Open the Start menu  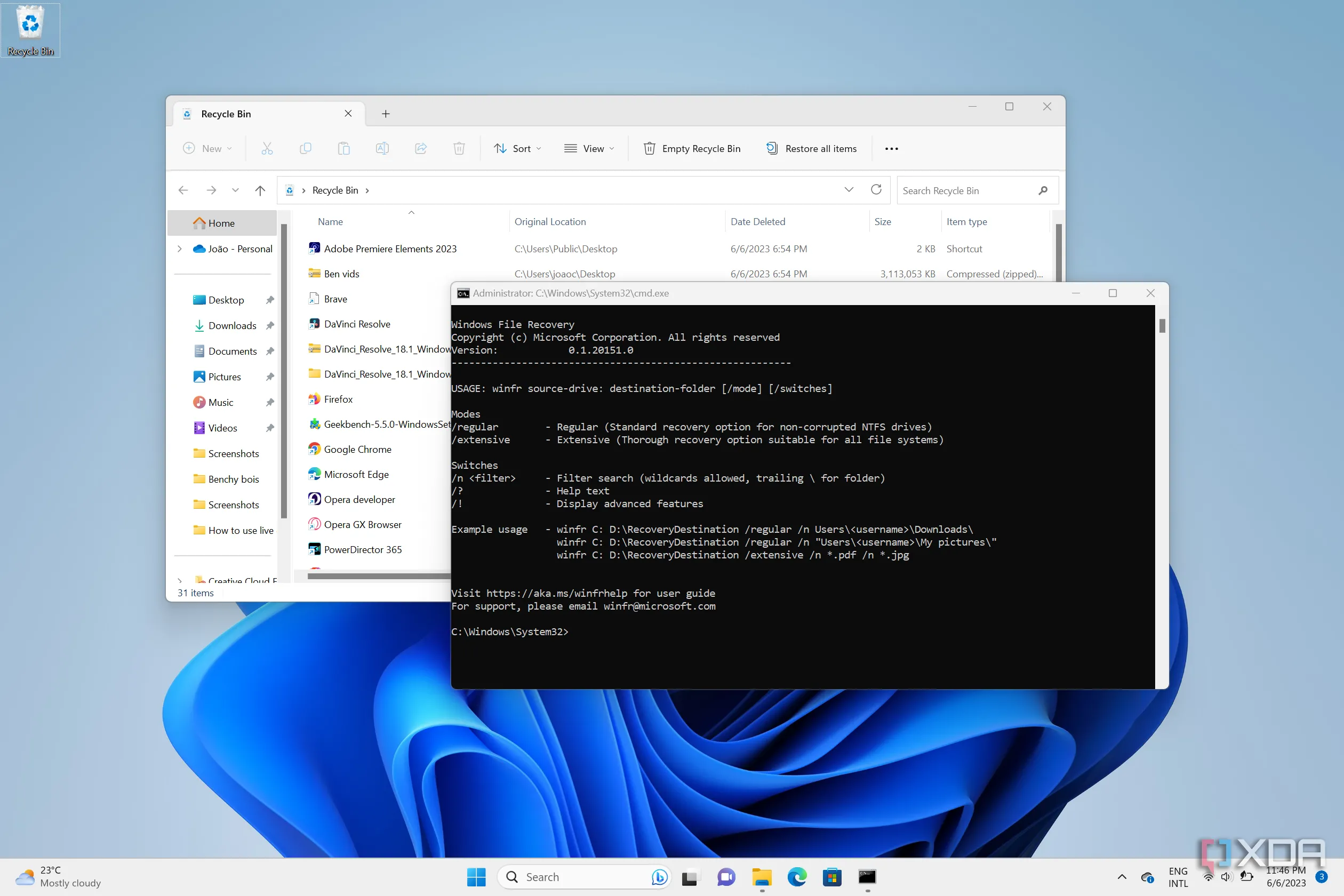click(477, 877)
